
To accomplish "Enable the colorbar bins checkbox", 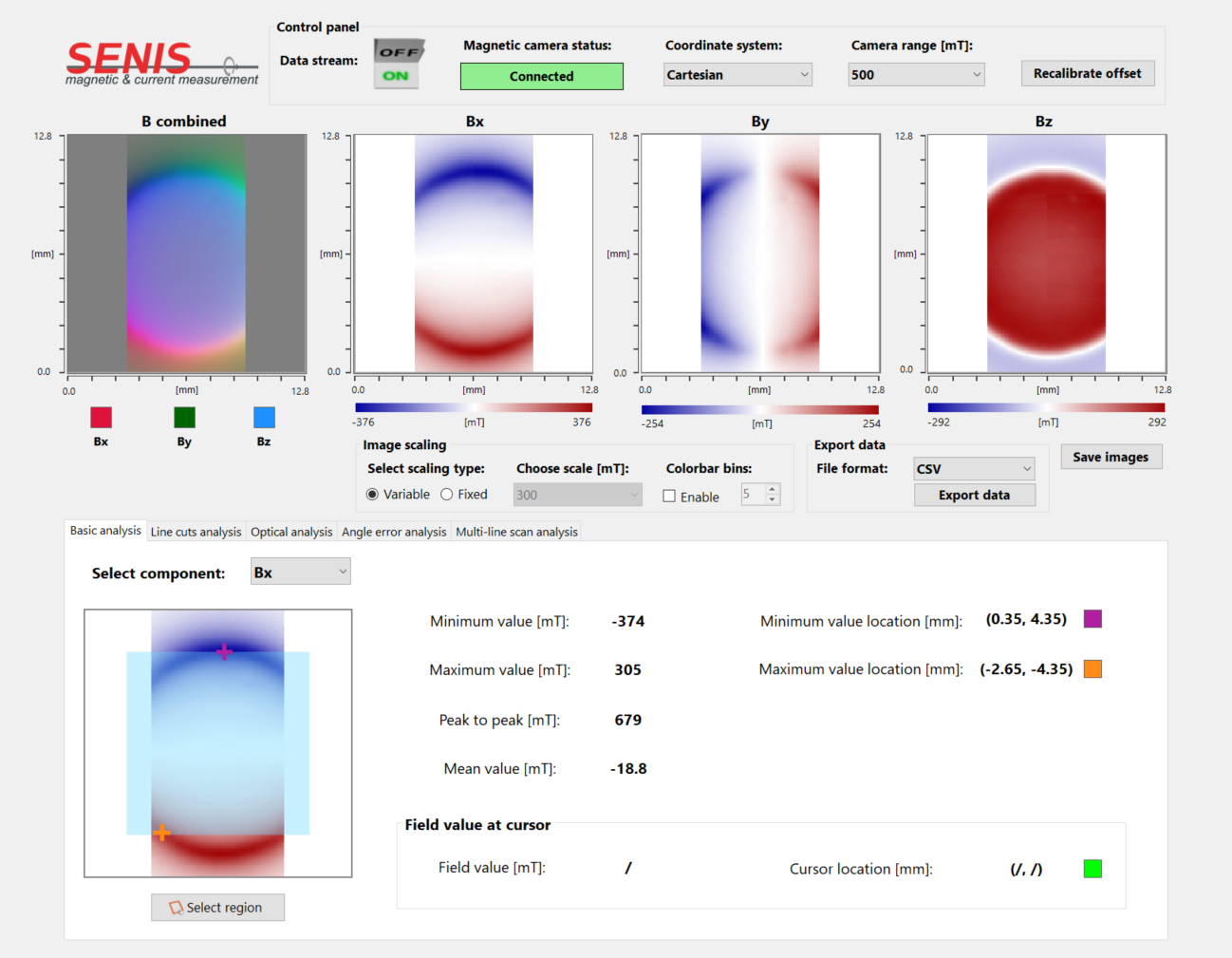I will (x=669, y=496).
